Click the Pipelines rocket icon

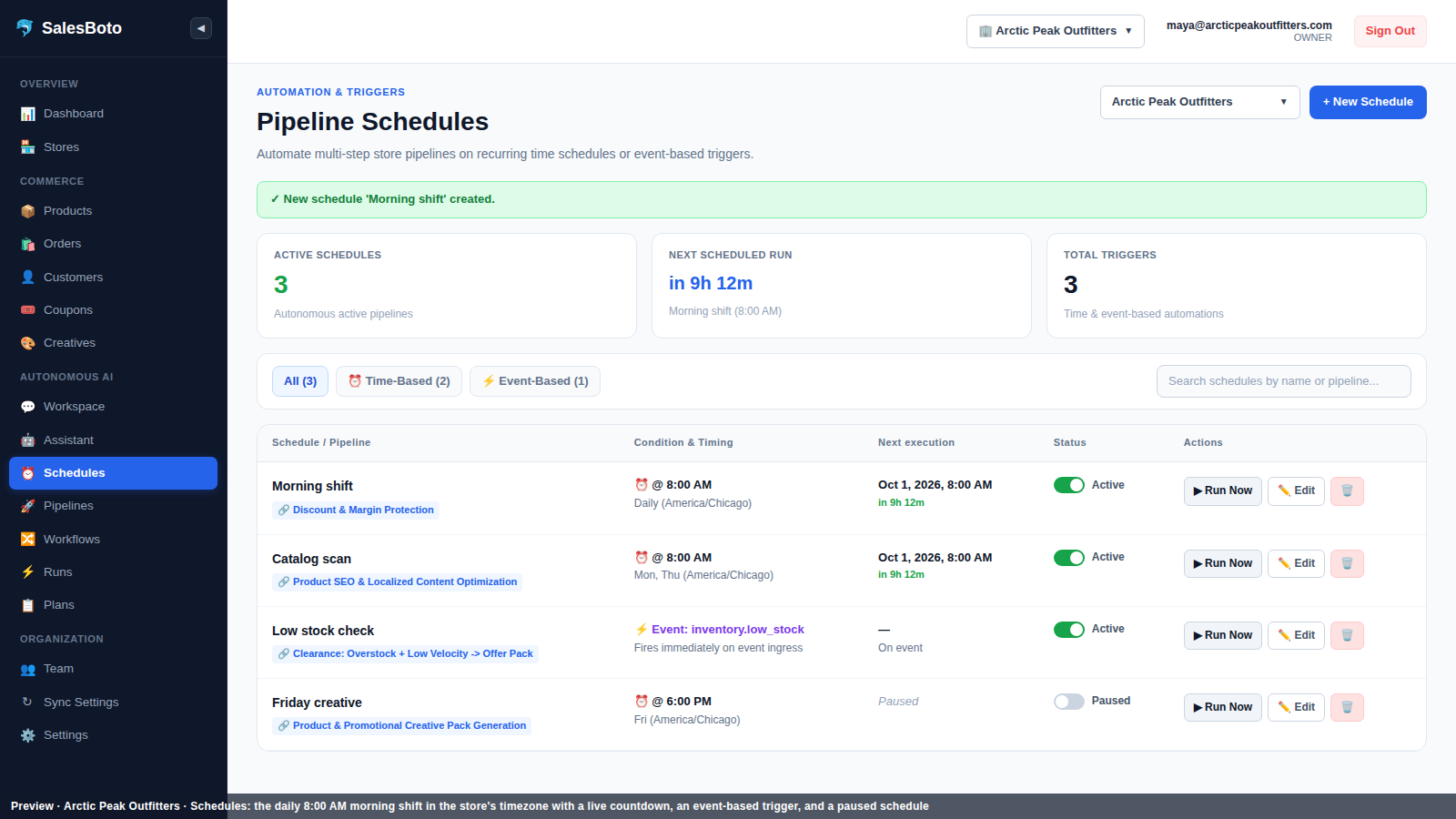click(28, 506)
